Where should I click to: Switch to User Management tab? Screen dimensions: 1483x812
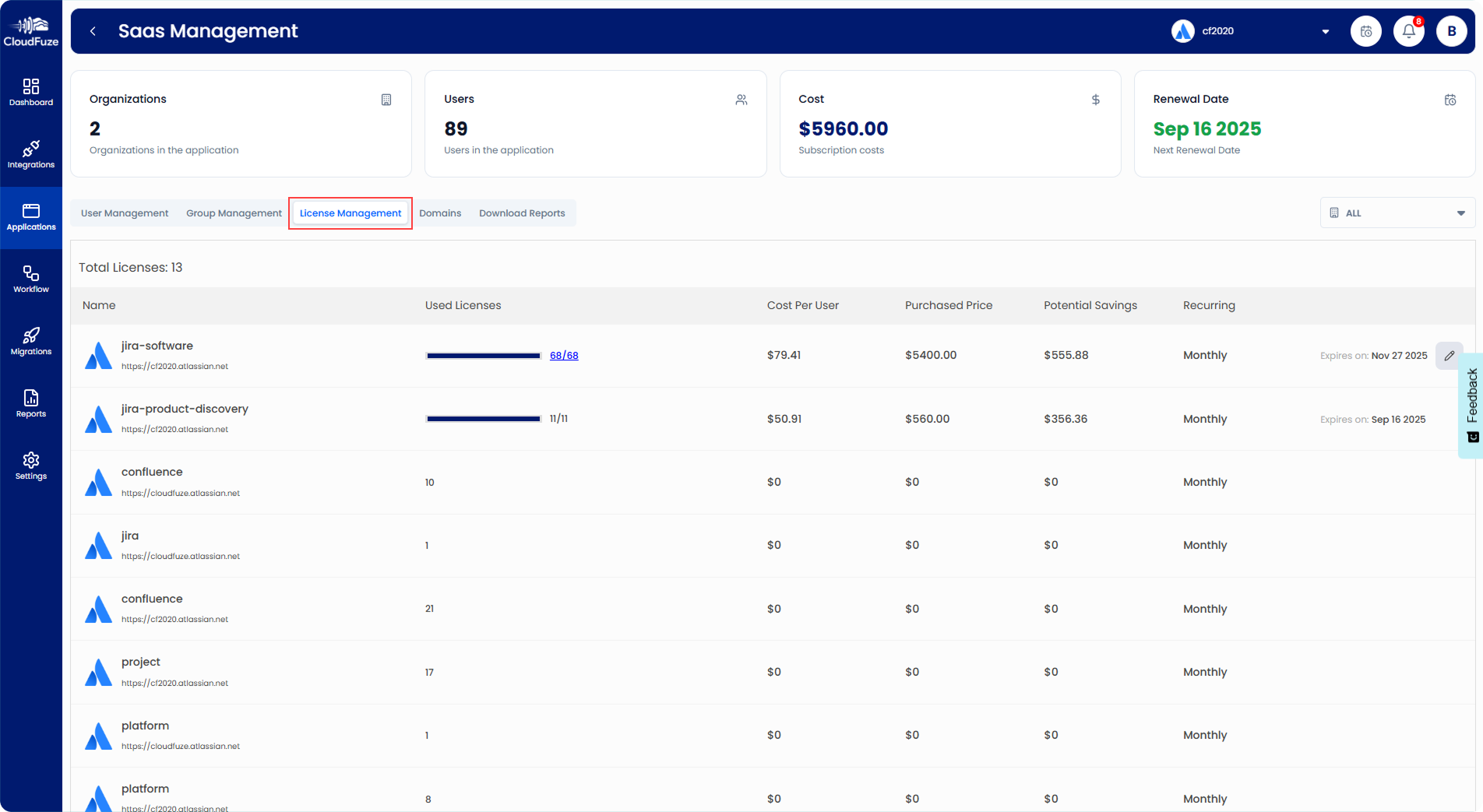(x=125, y=213)
